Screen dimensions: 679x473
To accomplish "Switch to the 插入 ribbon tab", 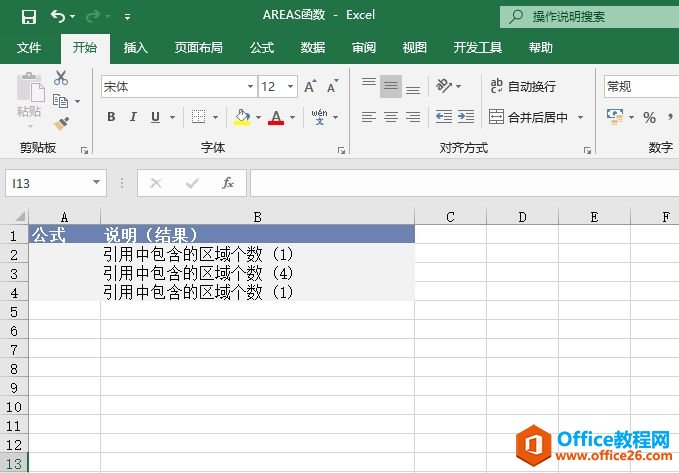I will 135,48.
